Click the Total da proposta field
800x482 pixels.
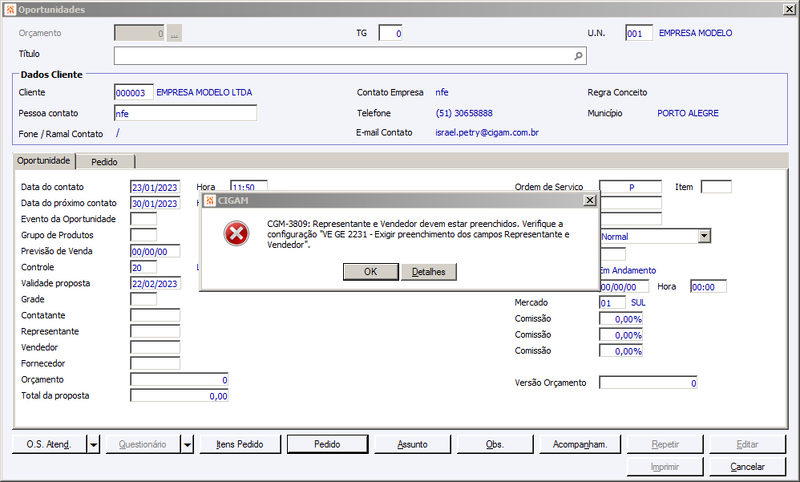click(179, 396)
